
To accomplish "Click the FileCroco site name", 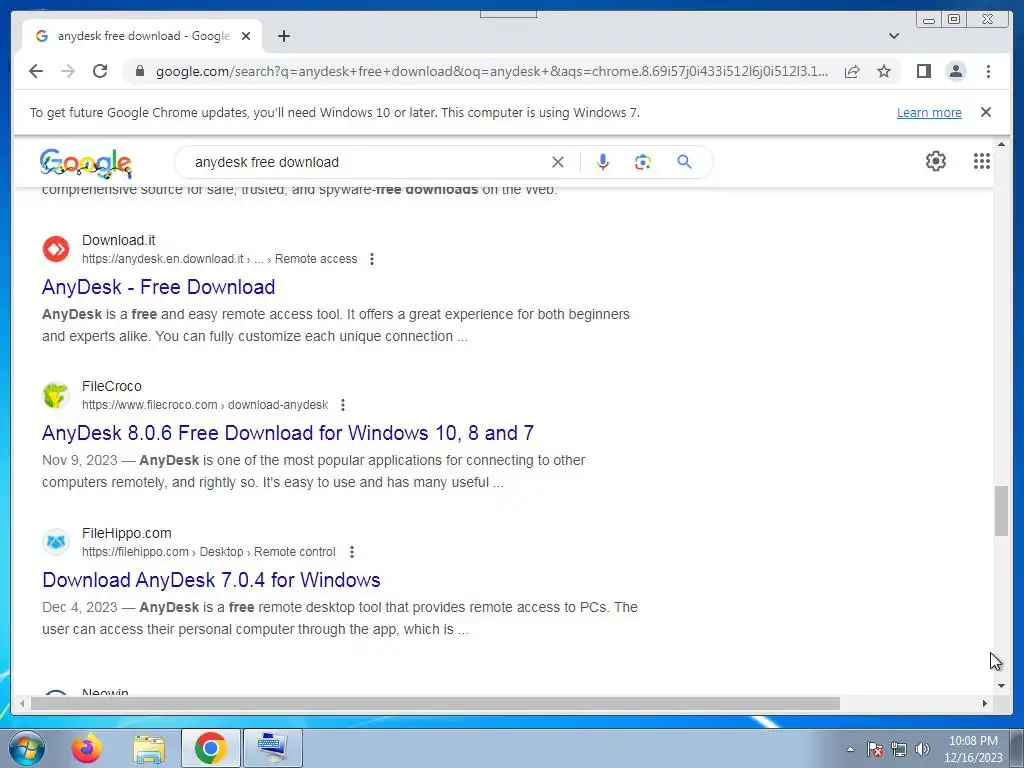I will point(112,387).
